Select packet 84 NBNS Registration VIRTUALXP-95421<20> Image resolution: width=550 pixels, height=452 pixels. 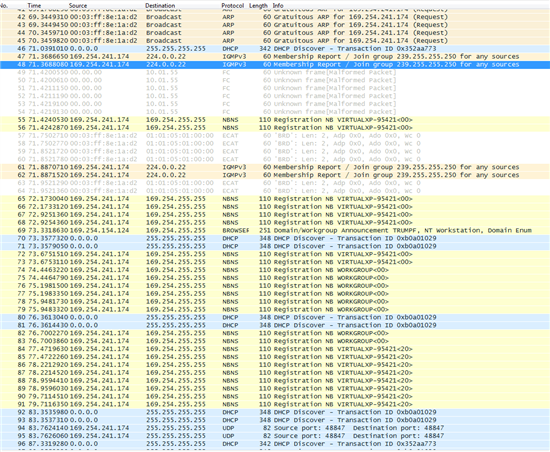[x=275, y=349]
